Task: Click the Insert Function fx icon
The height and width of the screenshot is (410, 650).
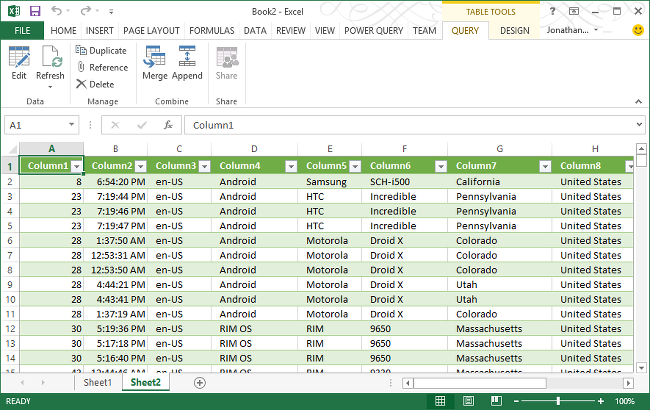Action: click(168, 125)
